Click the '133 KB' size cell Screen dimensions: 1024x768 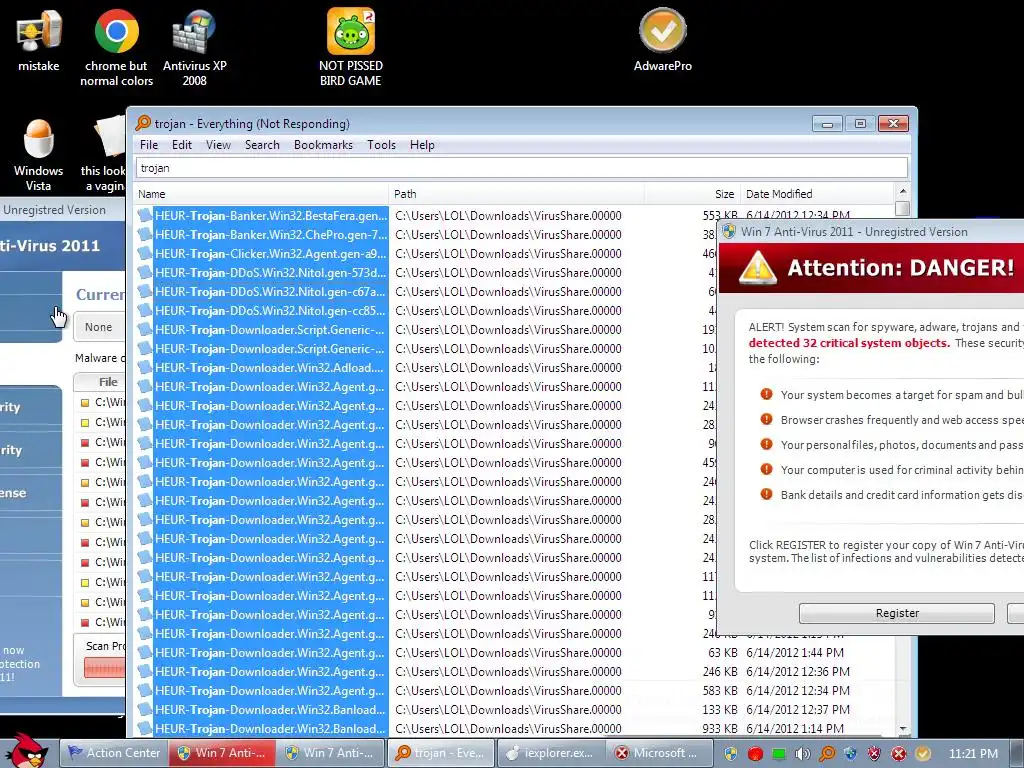click(720, 709)
